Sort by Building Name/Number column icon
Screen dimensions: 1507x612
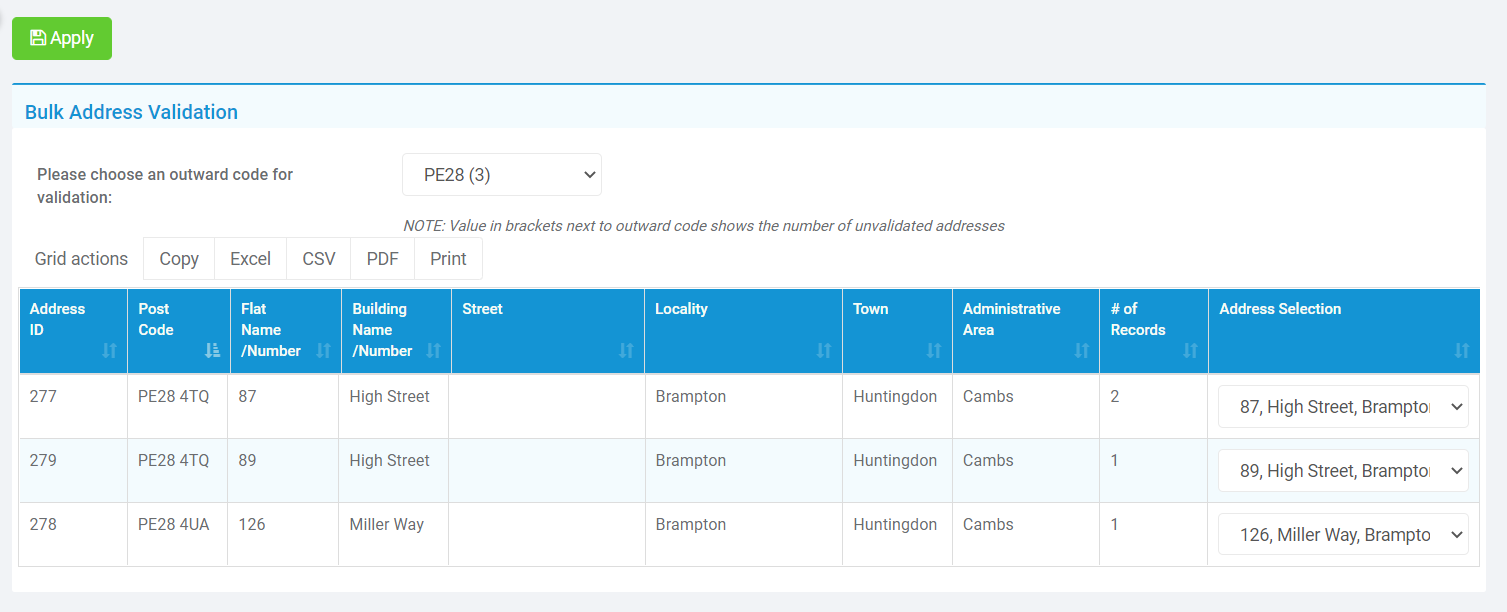(x=433, y=351)
